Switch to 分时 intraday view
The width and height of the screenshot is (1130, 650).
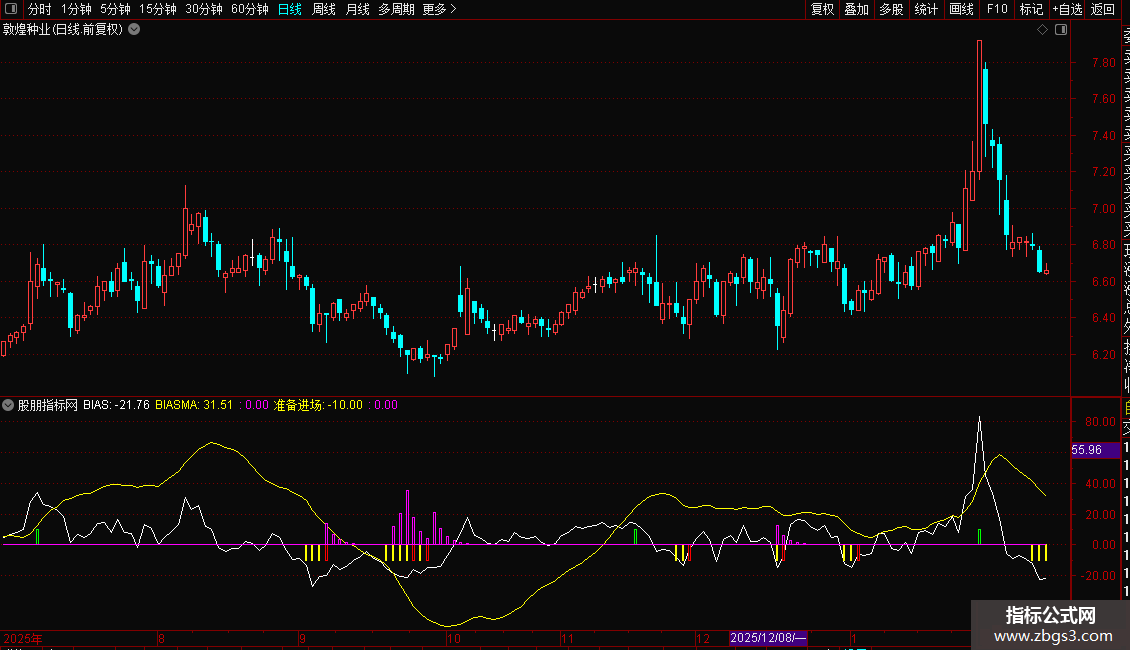pyautogui.click(x=39, y=9)
